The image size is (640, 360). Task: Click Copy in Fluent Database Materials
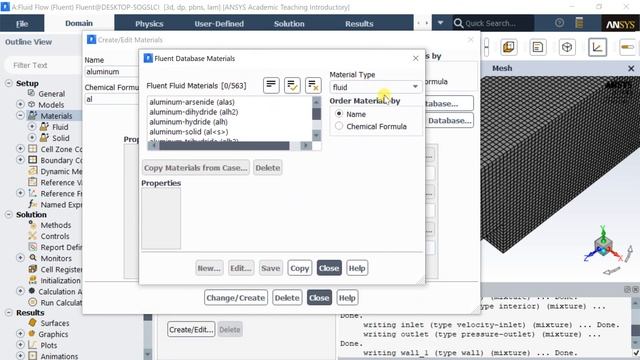(x=300, y=268)
